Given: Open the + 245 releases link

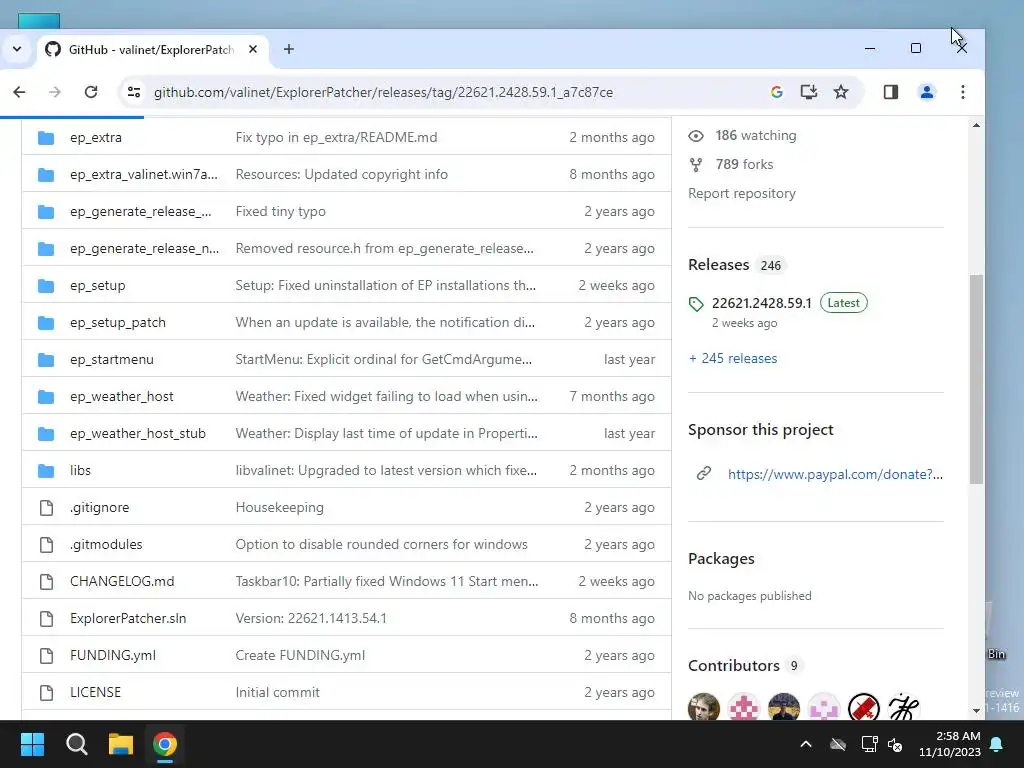Looking at the screenshot, I should point(733,359).
